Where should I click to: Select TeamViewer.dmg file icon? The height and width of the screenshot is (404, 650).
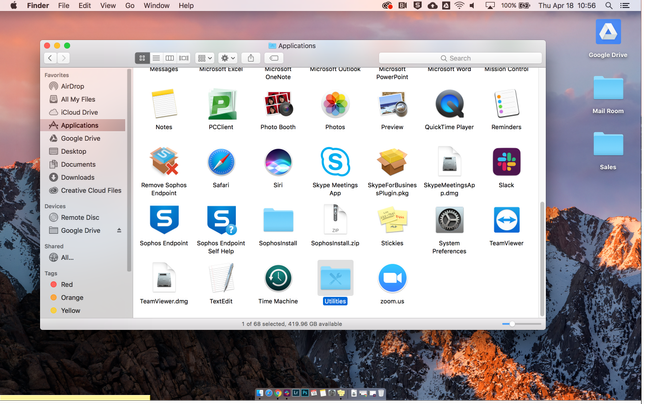pos(164,278)
